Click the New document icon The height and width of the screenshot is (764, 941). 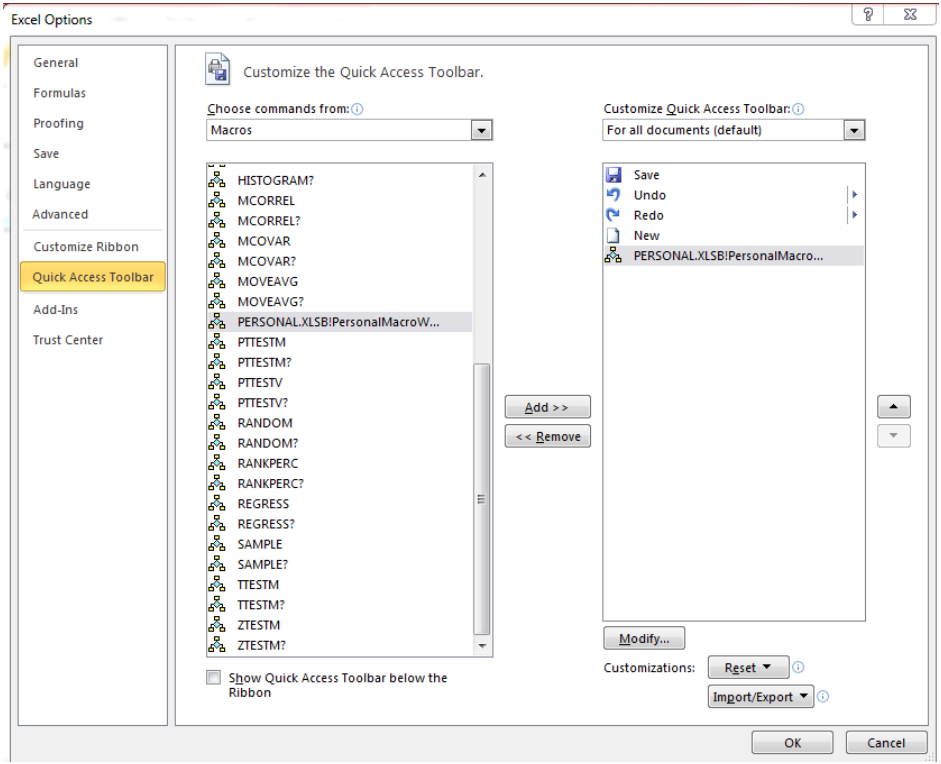613,235
